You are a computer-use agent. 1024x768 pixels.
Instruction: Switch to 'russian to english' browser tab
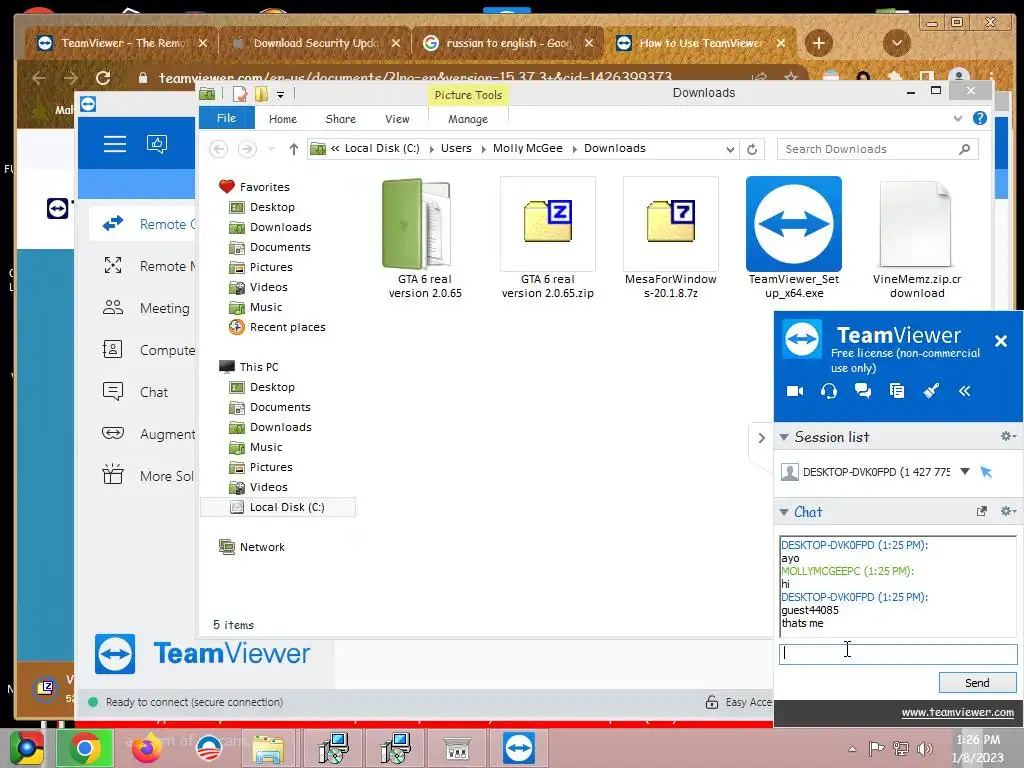tap(507, 43)
